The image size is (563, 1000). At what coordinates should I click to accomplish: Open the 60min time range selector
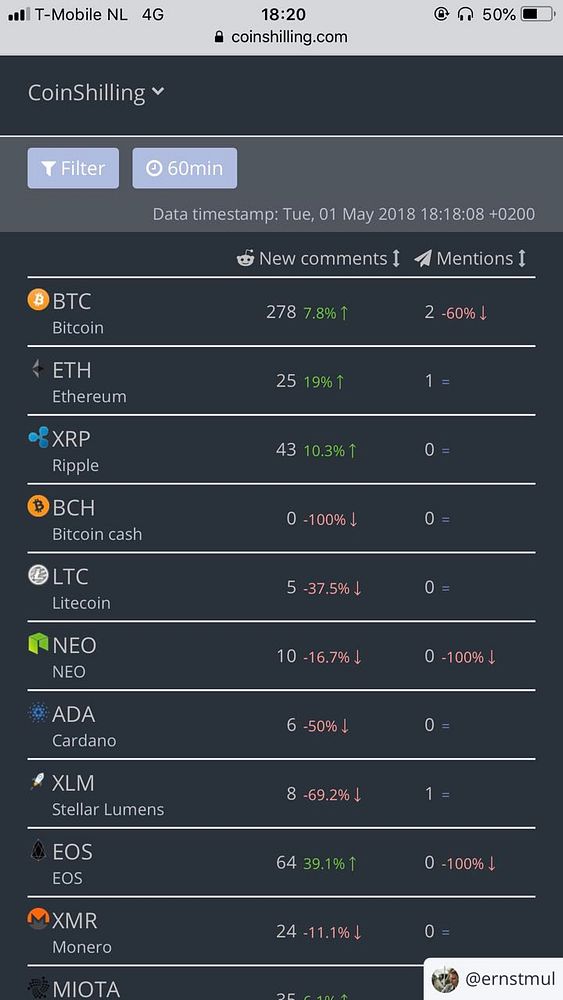[185, 168]
